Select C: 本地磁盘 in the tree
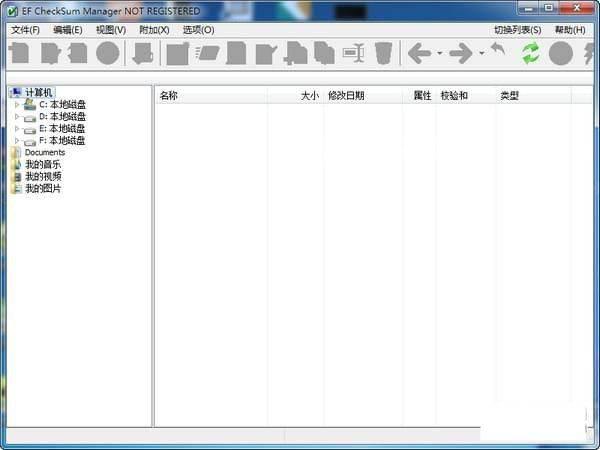600x450 pixels. coord(62,104)
